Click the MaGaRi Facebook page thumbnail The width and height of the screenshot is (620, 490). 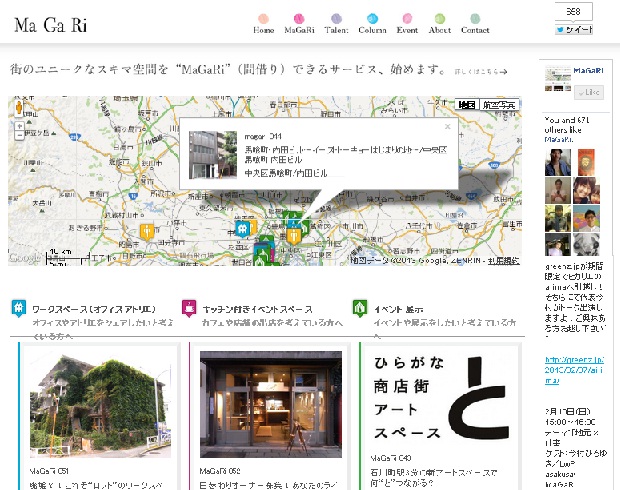(x=558, y=79)
